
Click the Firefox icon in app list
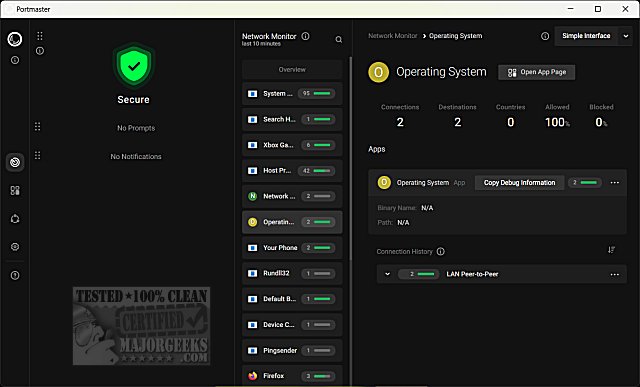pyautogui.click(x=253, y=376)
